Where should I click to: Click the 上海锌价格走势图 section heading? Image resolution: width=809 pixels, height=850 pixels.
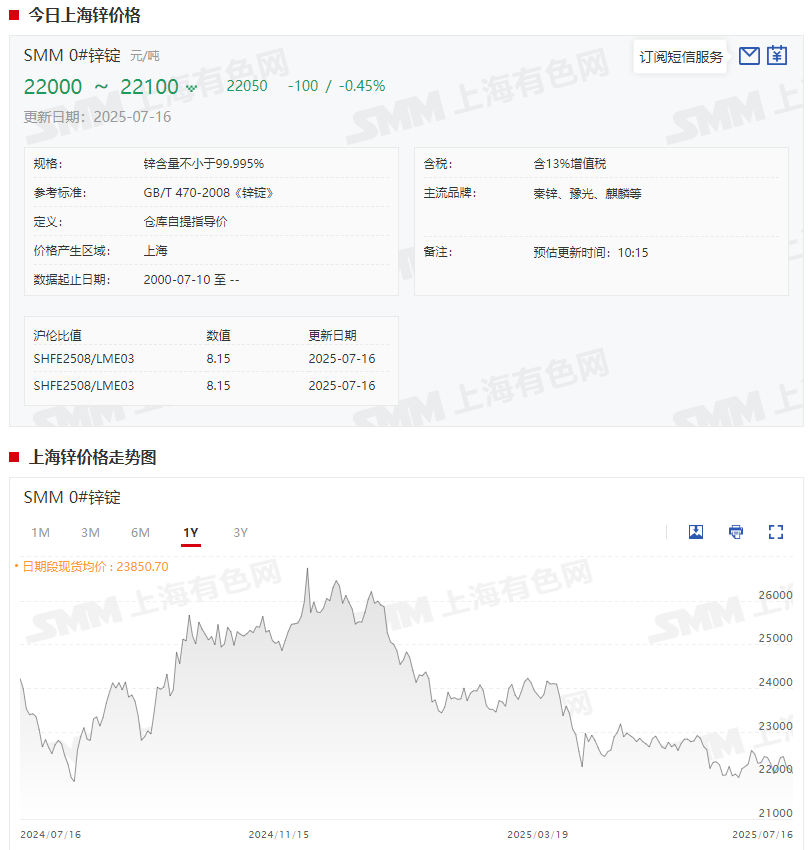pyautogui.click(x=92, y=457)
